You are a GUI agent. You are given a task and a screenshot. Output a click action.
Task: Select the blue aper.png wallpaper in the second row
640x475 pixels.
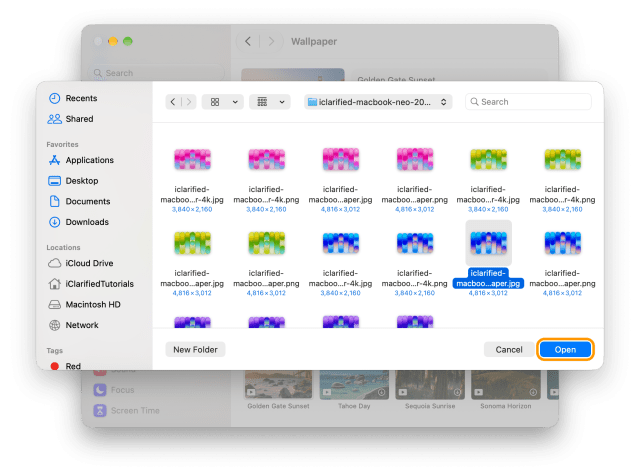(x=563, y=243)
